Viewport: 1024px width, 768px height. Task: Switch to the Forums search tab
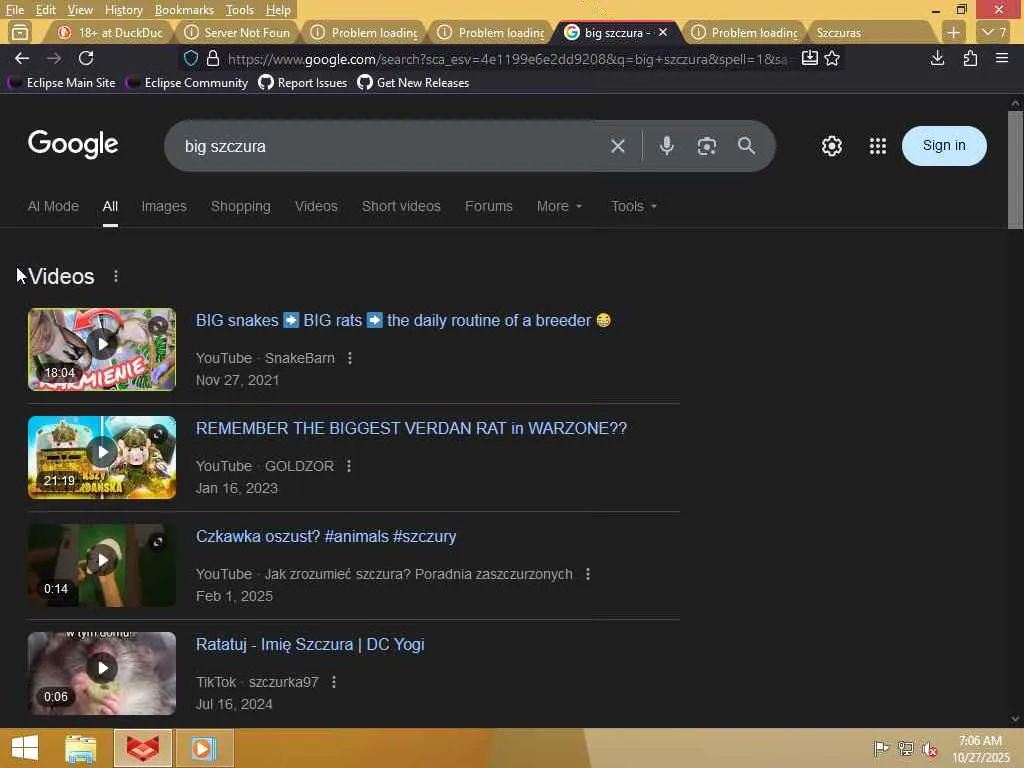pyautogui.click(x=488, y=206)
